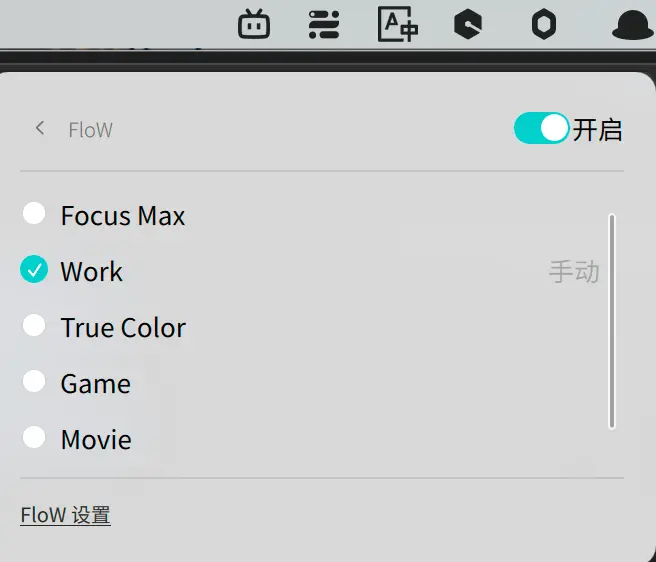Click the Focus Max label text
Image resolution: width=656 pixels, height=562 pixels.
(123, 216)
